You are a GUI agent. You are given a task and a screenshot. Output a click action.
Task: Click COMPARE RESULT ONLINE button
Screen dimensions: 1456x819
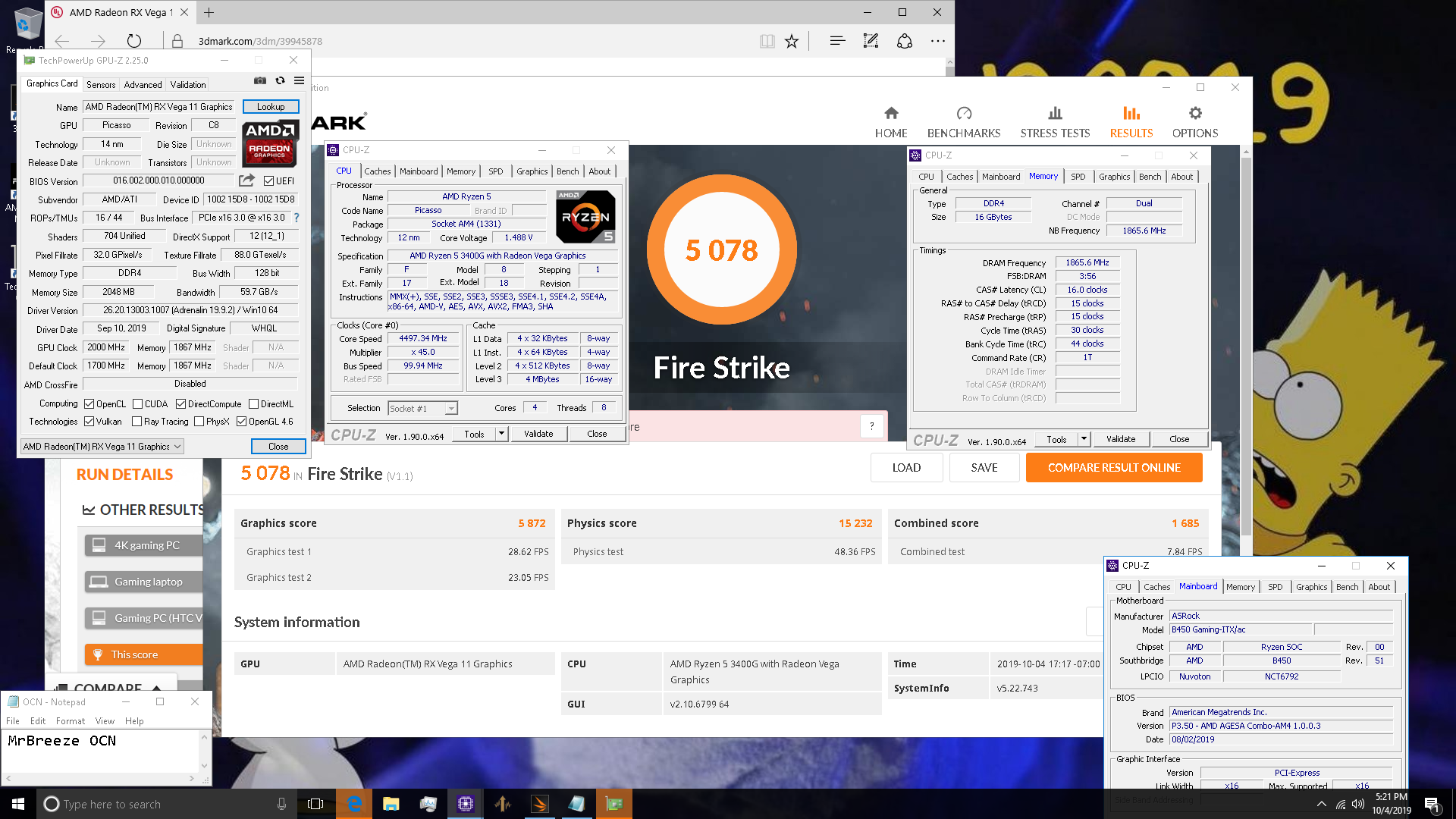[x=1114, y=468]
